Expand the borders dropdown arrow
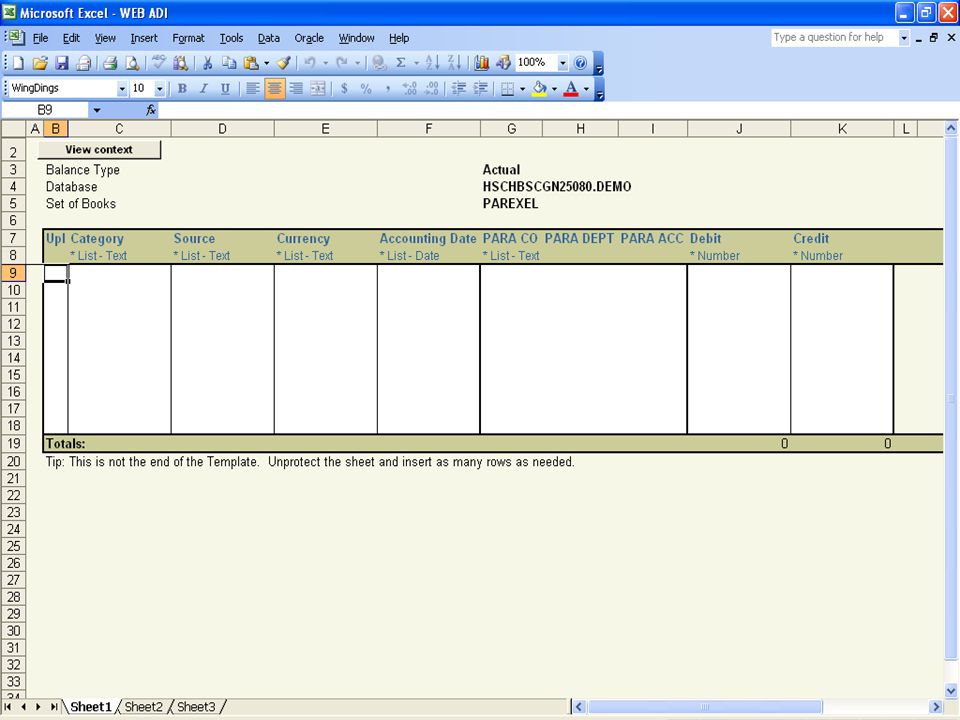The height and width of the screenshot is (720, 960). pos(522,89)
